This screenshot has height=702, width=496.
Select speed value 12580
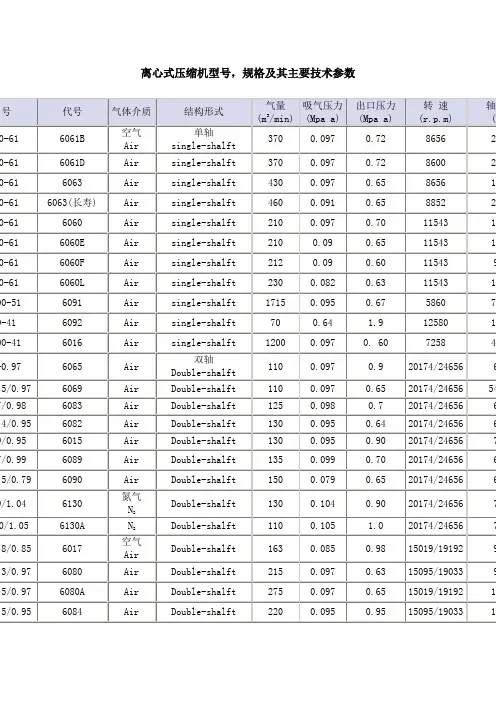[x=436, y=323]
